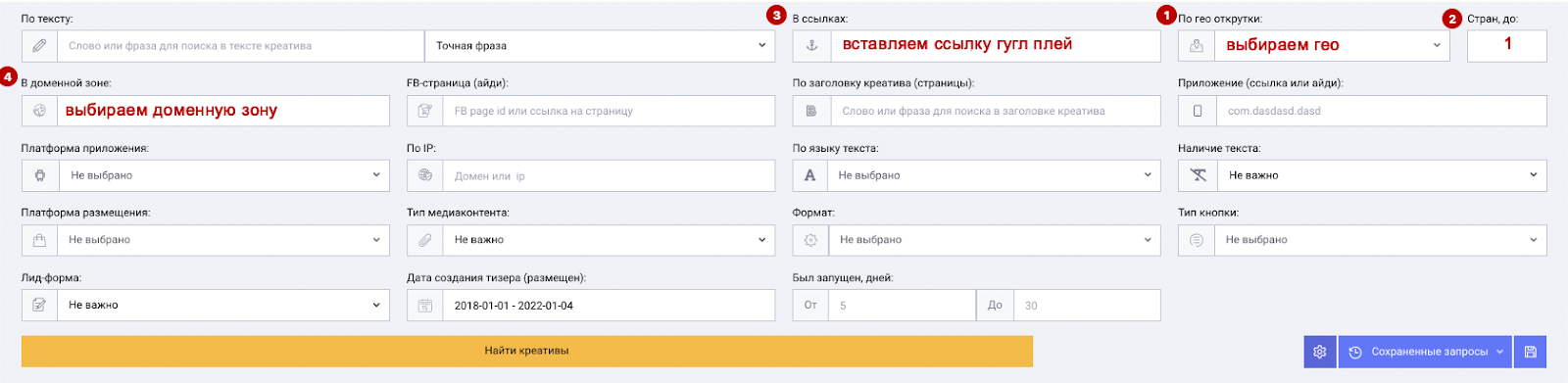Open the 'Наличие текста' dropdown
The image size is (1568, 383).
1382,175
